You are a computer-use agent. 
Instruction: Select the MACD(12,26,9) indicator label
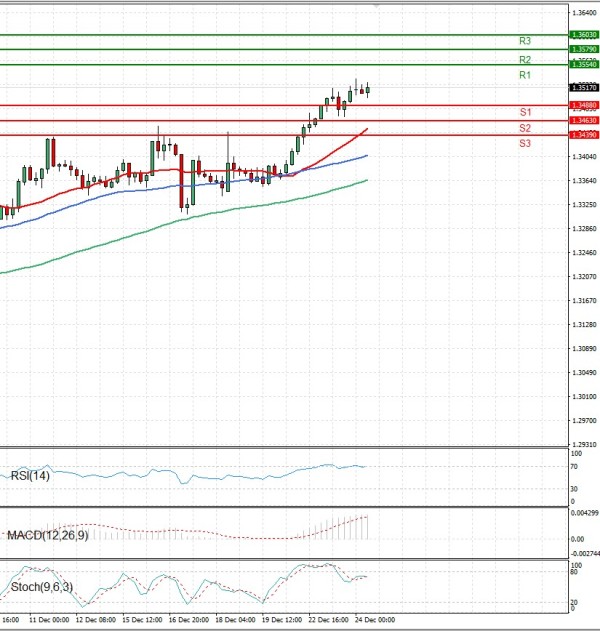coord(47,536)
